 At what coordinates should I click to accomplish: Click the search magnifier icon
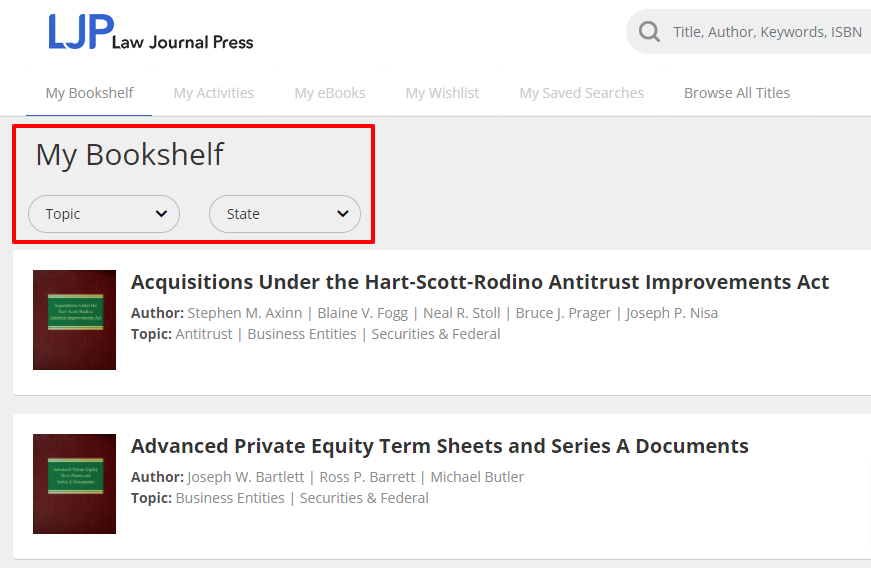click(x=649, y=32)
